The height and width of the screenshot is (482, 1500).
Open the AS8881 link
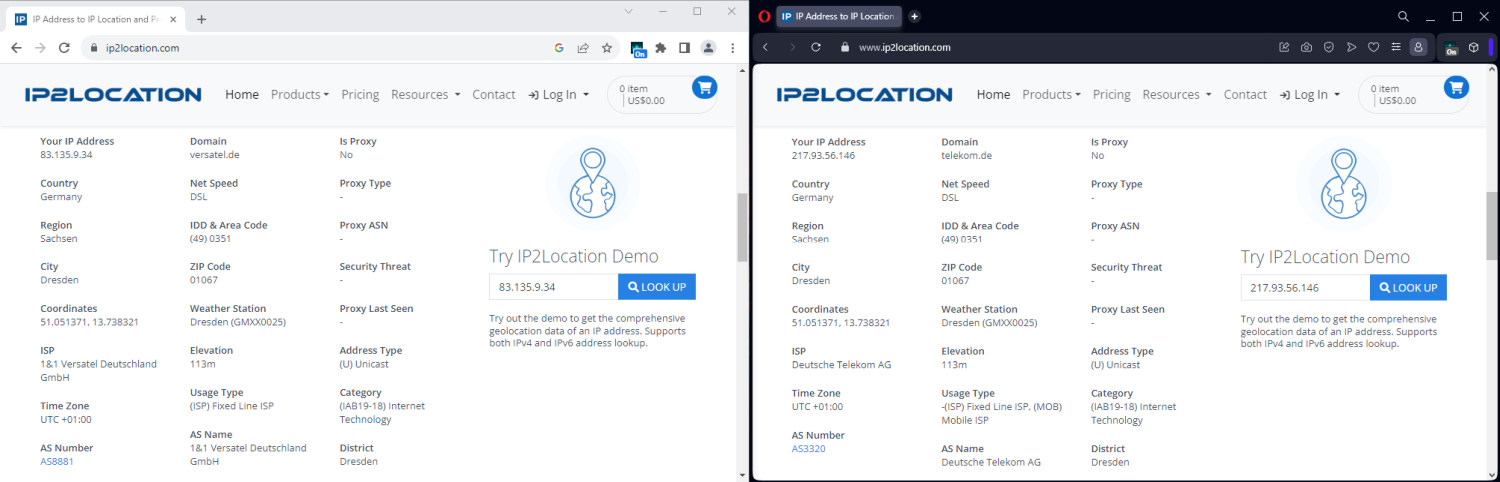pos(57,462)
